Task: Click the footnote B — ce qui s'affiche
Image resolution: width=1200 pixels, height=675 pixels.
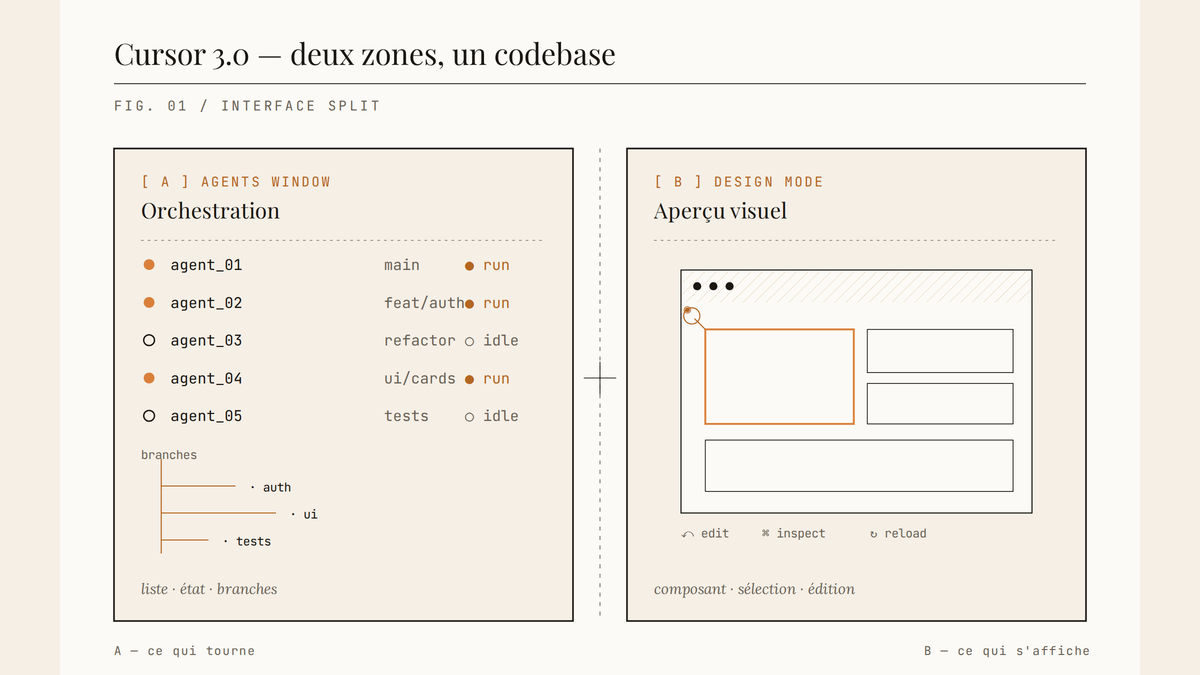Action: (x=1007, y=651)
